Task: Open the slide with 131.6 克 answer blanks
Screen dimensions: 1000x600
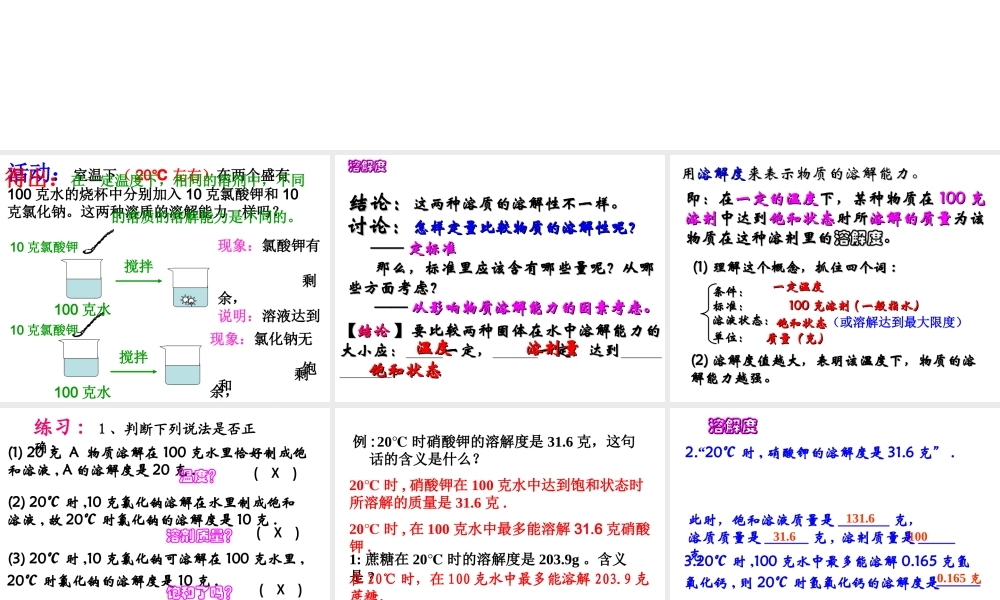Action: pos(835,504)
